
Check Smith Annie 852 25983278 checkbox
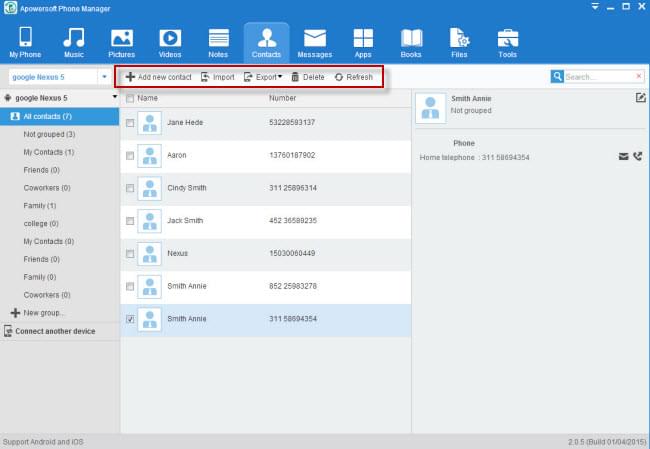[130, 286]
